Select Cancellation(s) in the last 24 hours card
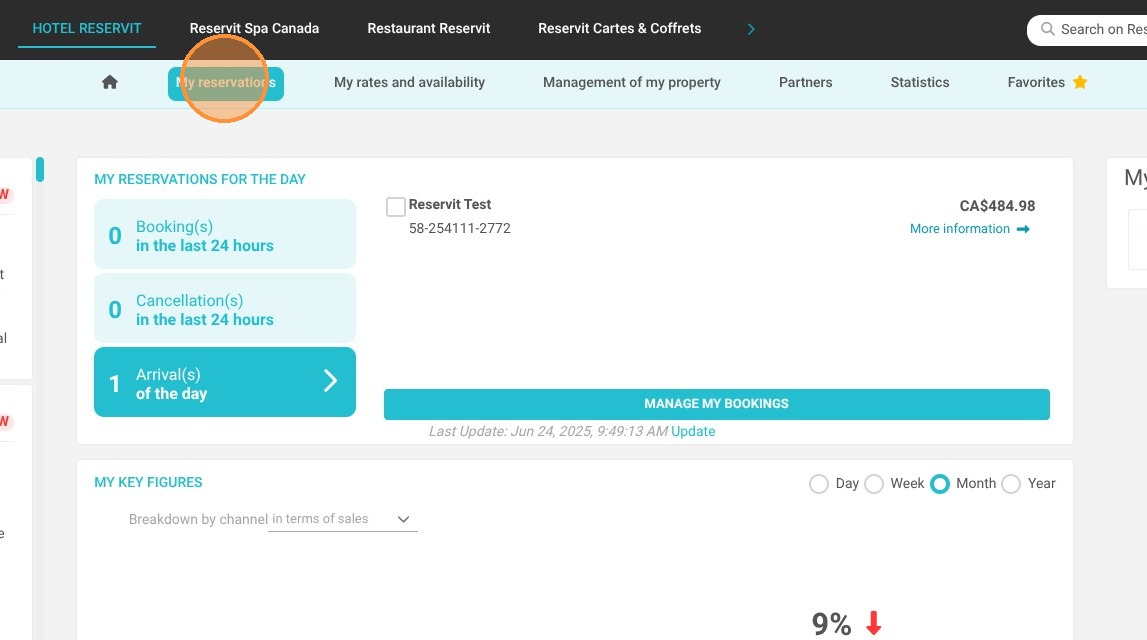 pyautogui.click(x=225, y=309)
